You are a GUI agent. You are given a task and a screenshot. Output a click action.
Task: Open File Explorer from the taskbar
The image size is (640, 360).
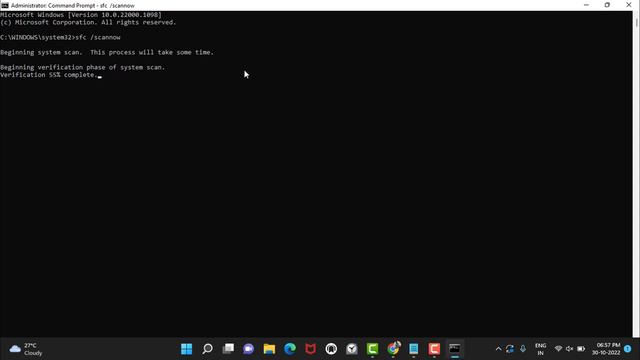[269, 349]
